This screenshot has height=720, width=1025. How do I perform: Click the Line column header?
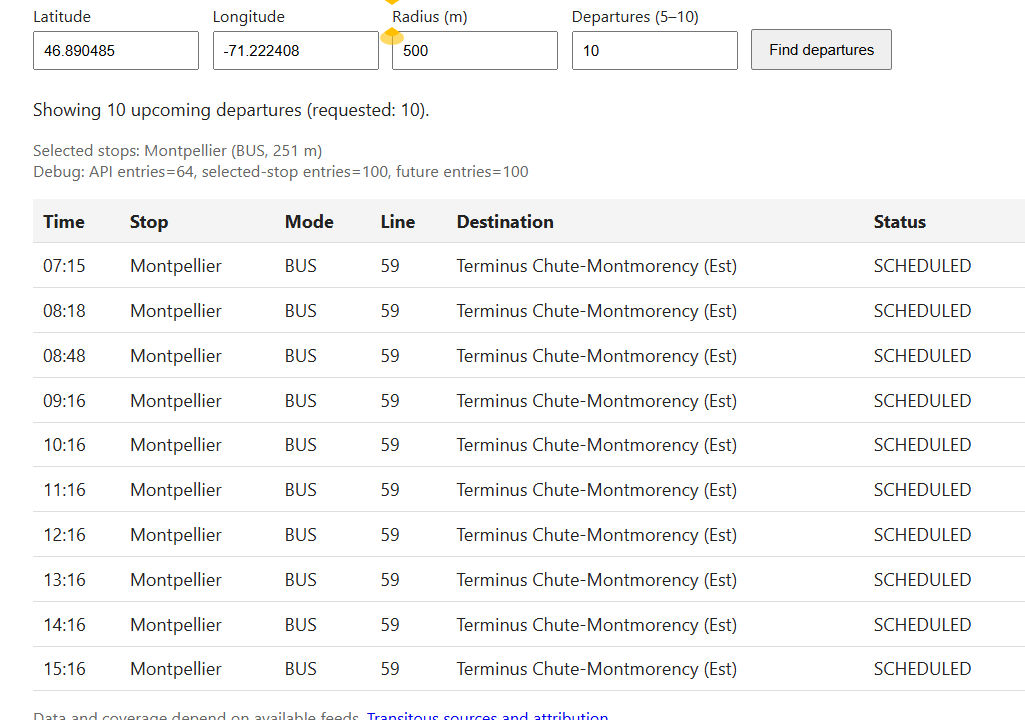pos(397,222)
